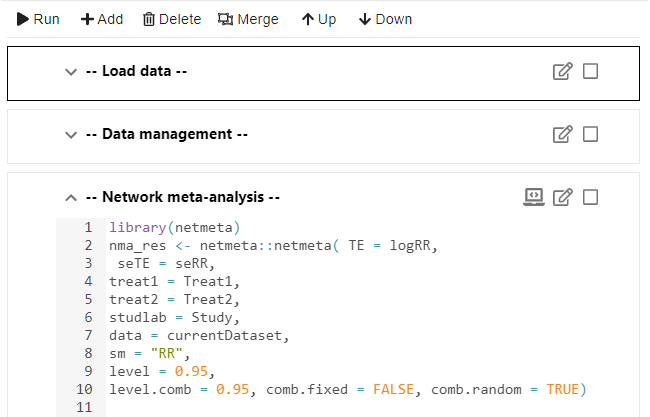Check the Network meta-analysis chunk checkbox
This screenshot has width=650, height=417.
(x=590, y=197)
